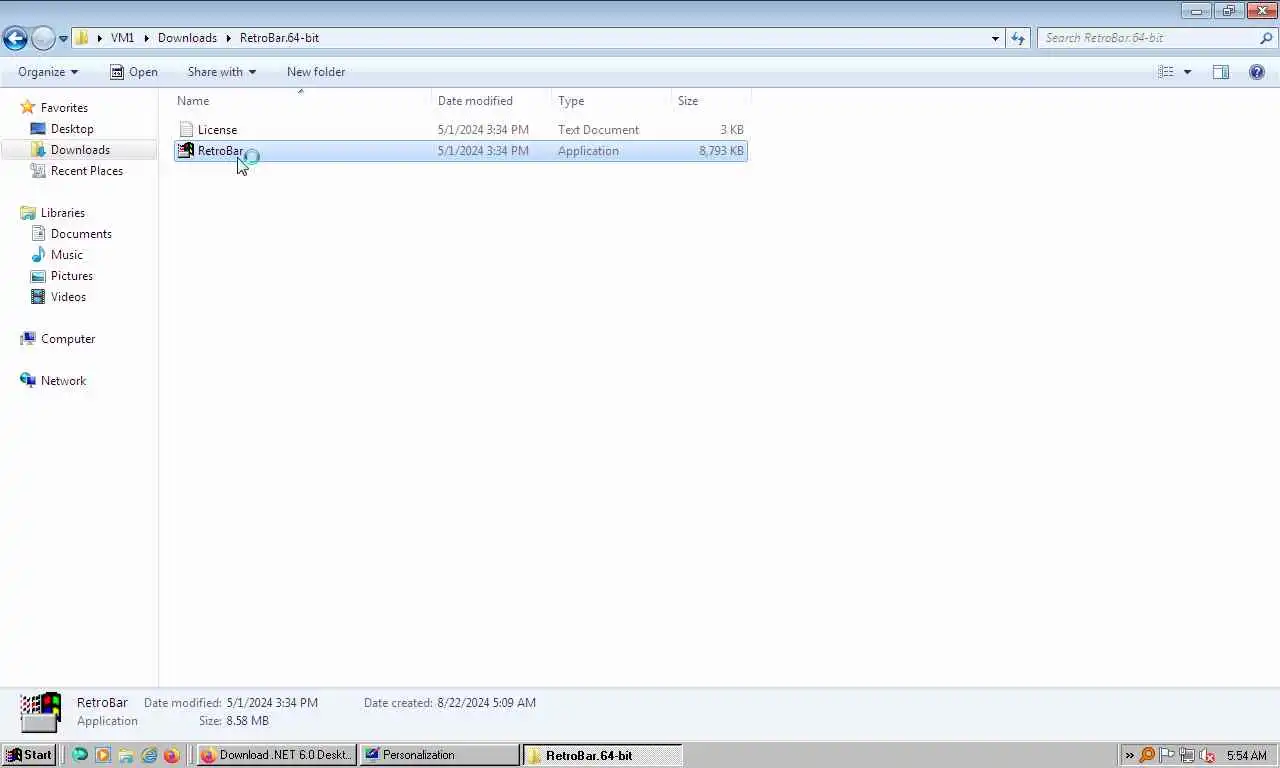The image size is (1280, 768).
Task: Select Libraries in the navigation pane
Action: (62, 213)
